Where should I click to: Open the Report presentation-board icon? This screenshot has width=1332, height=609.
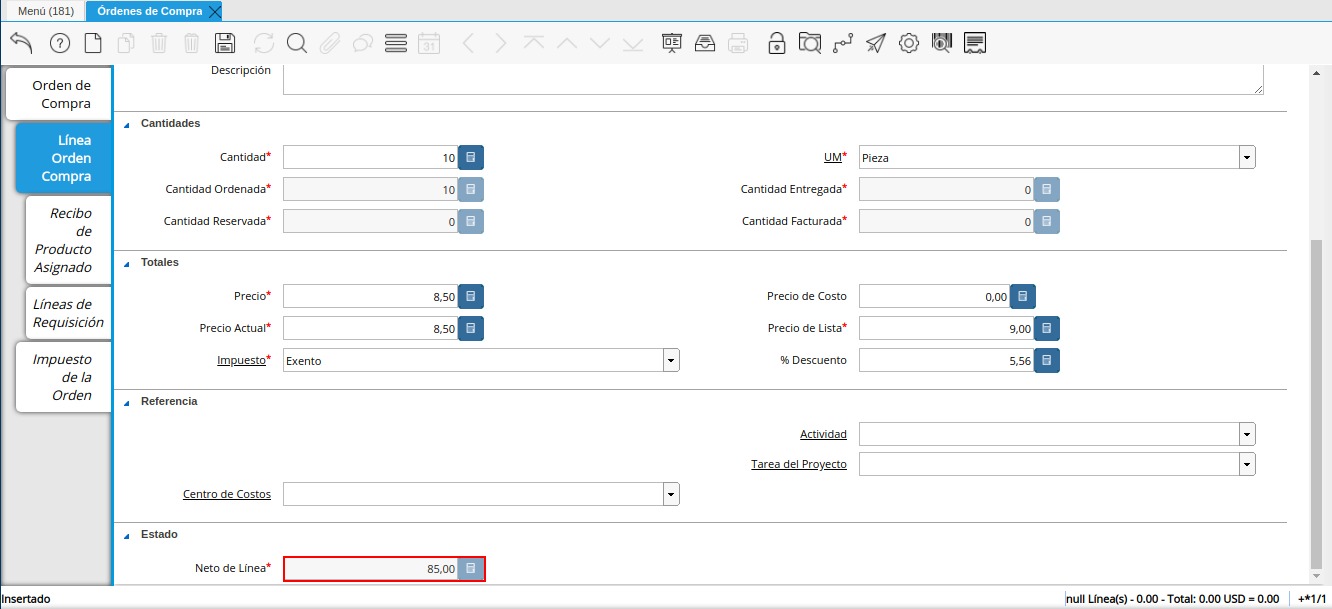(x=671, y=43)
